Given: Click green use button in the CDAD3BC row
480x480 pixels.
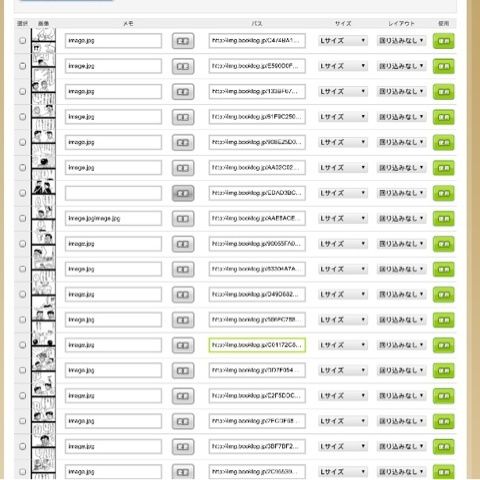Looking at the screenshot, I should (444, 193).
